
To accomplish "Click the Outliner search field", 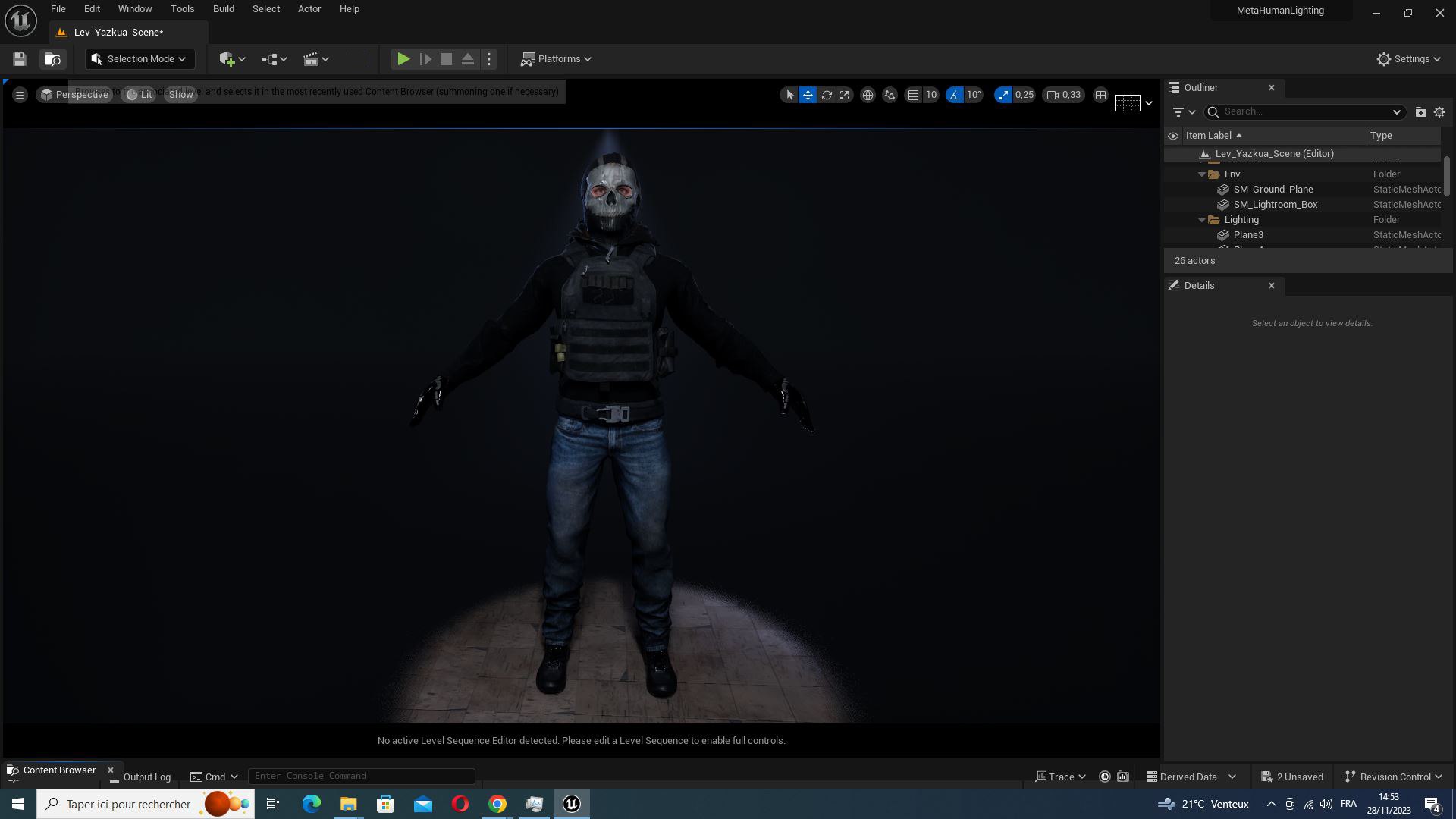I will (1304, 112).
